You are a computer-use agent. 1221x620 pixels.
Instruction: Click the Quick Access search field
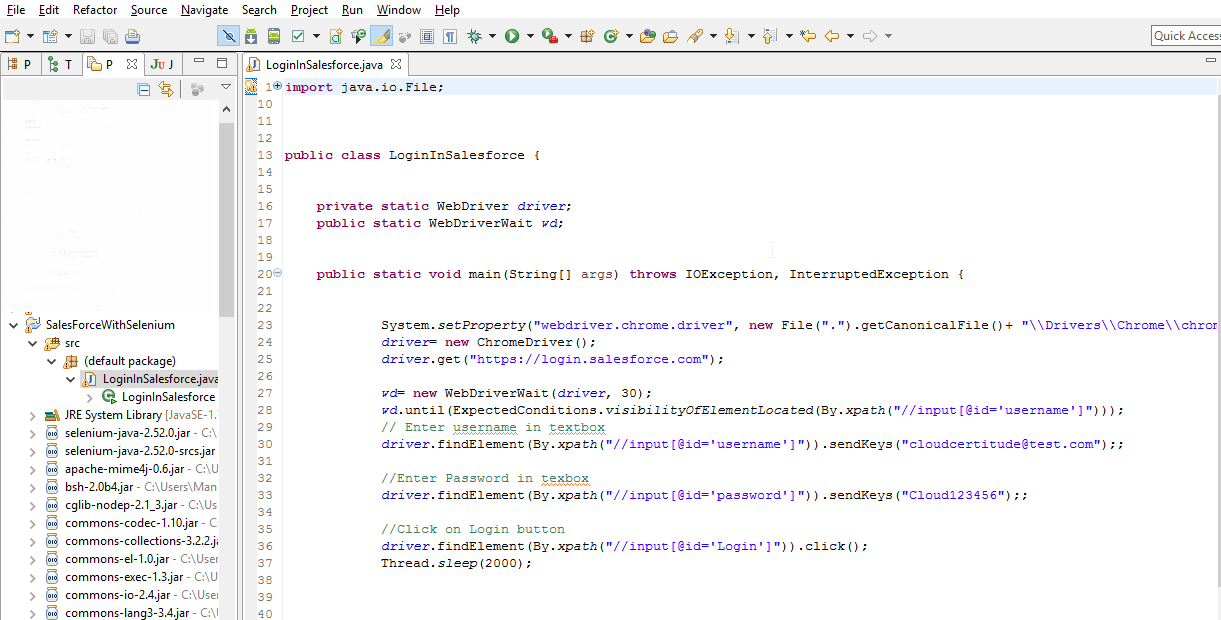tap(1187, 36)
